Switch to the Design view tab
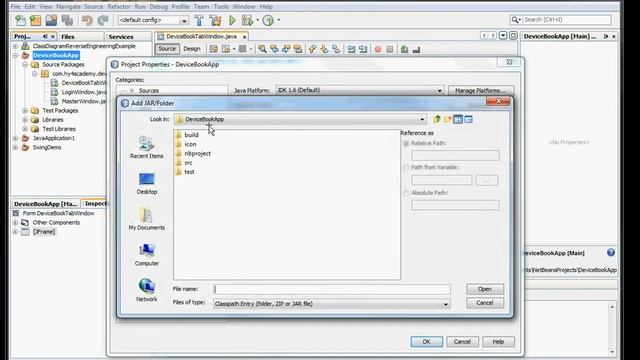 [x=192, y=49]
